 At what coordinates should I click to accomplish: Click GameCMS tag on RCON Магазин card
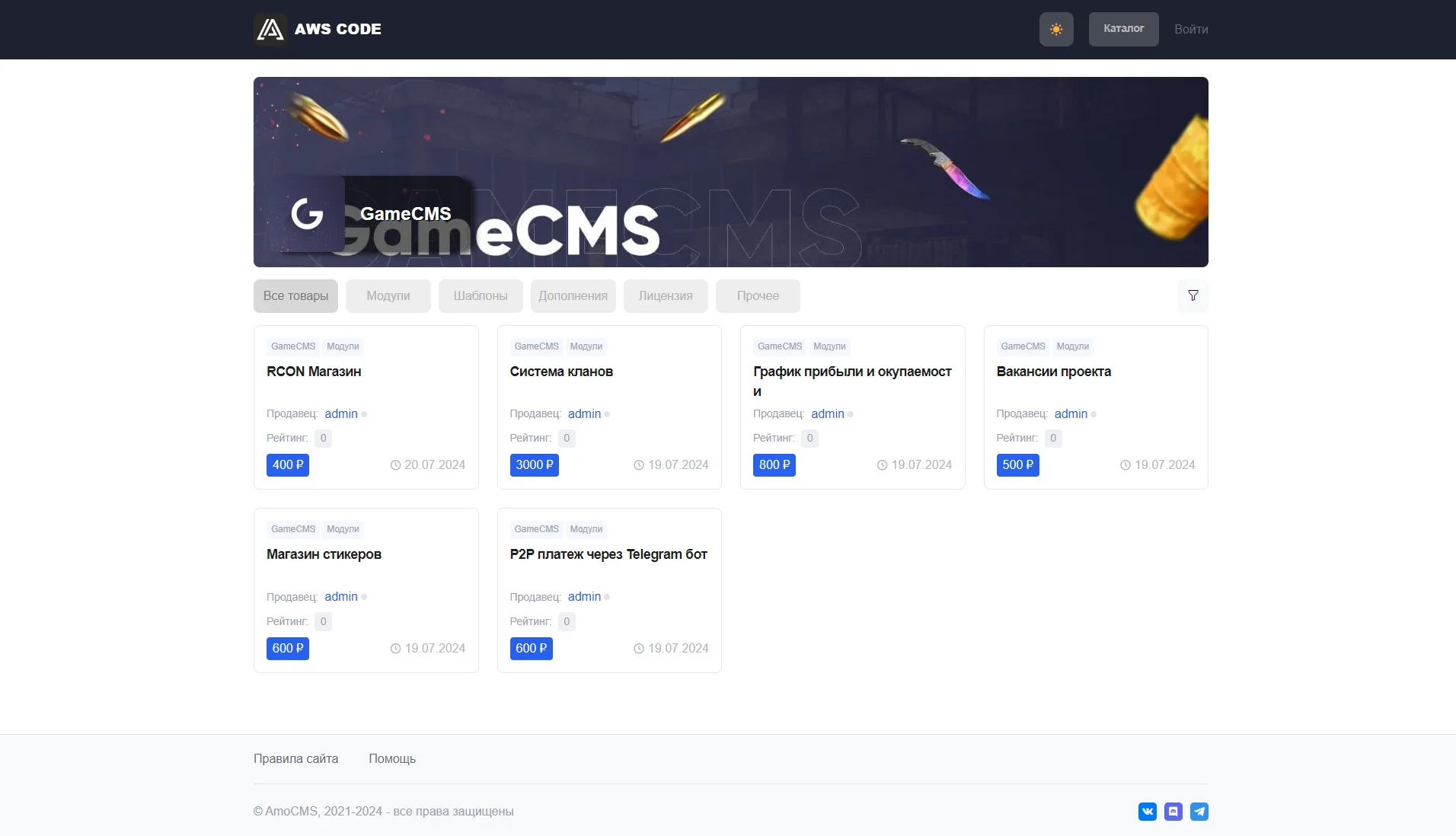point(293,346)
